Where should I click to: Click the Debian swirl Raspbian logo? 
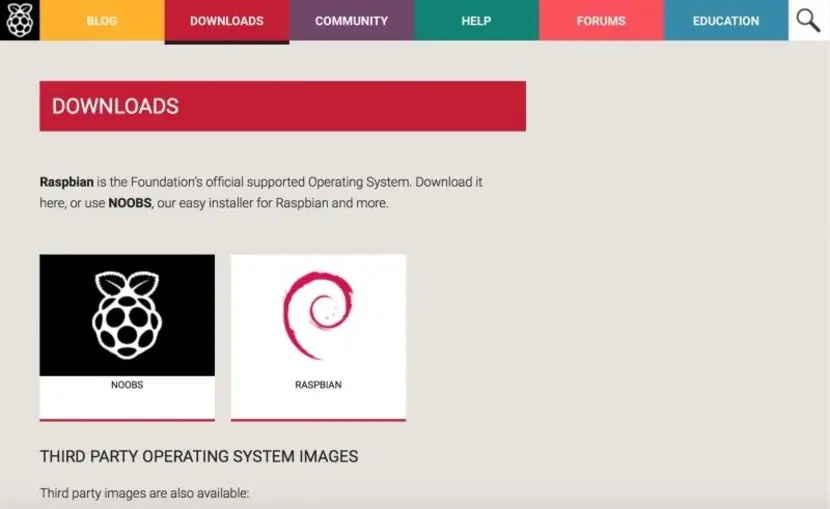(x=318, y=315)
